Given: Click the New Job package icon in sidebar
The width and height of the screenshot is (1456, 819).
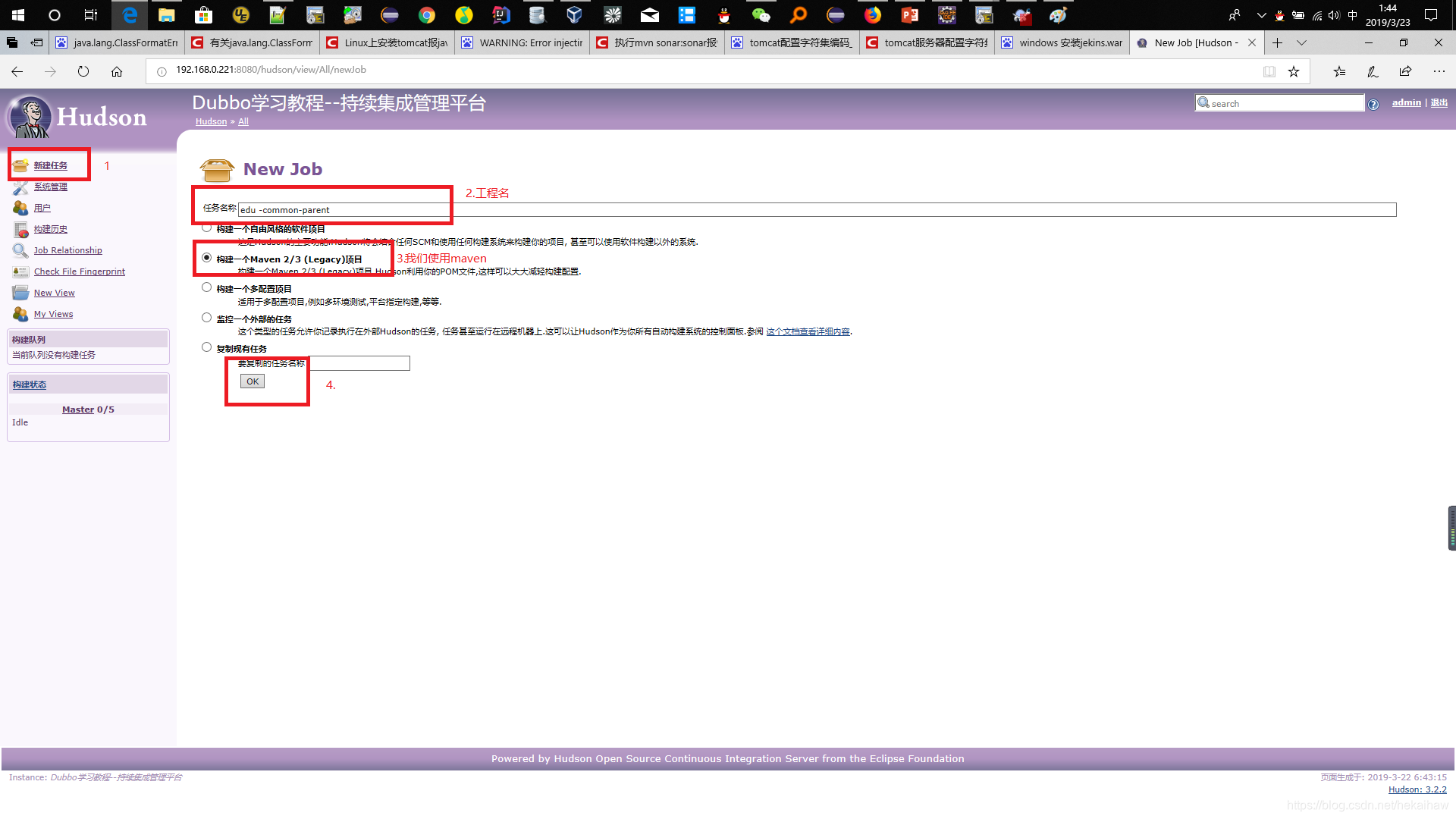Looking at the screenshot, I should click(x=20, y=165).
